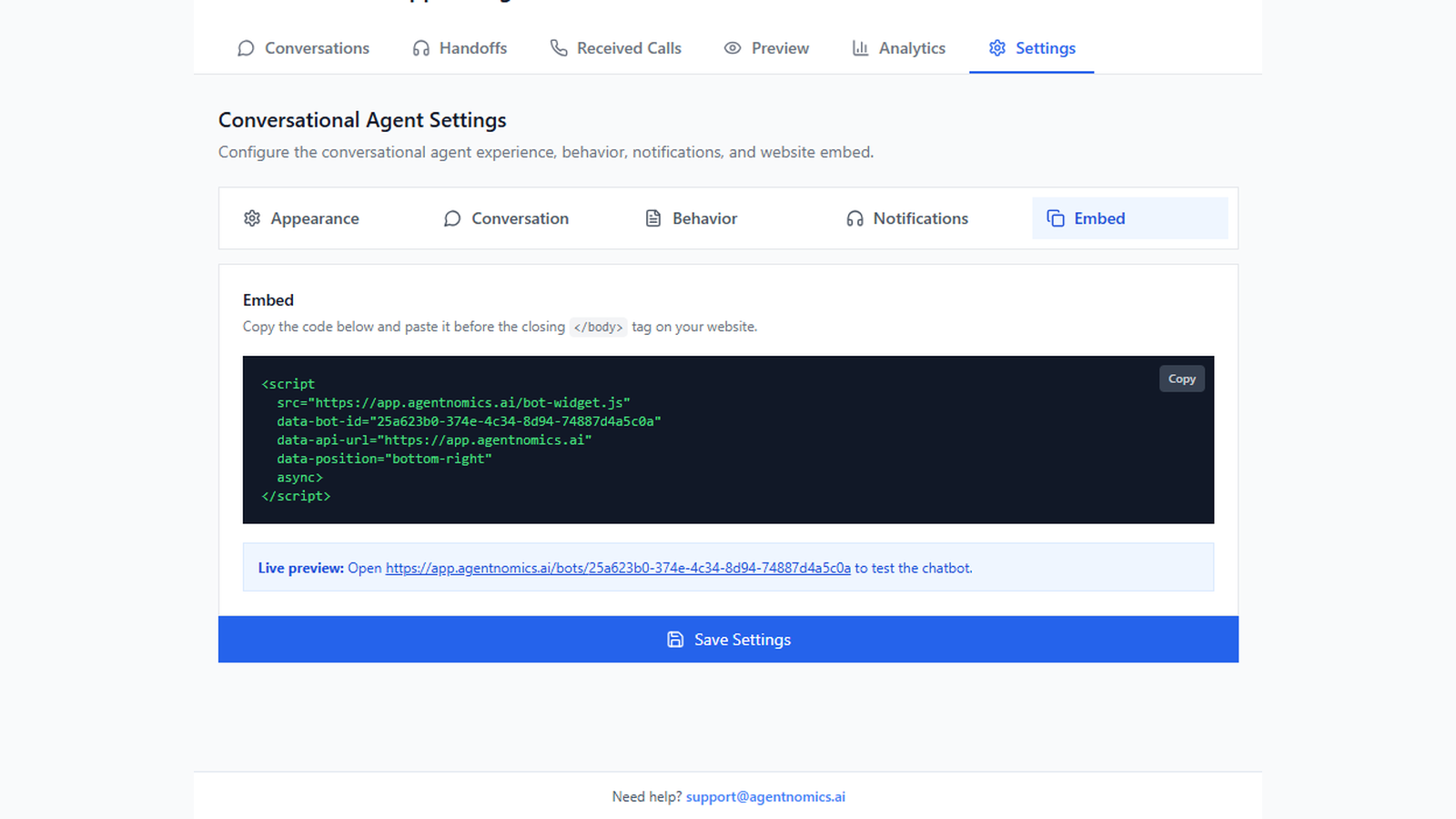
Task: Click the Live preview label
Action: point(301,568)
